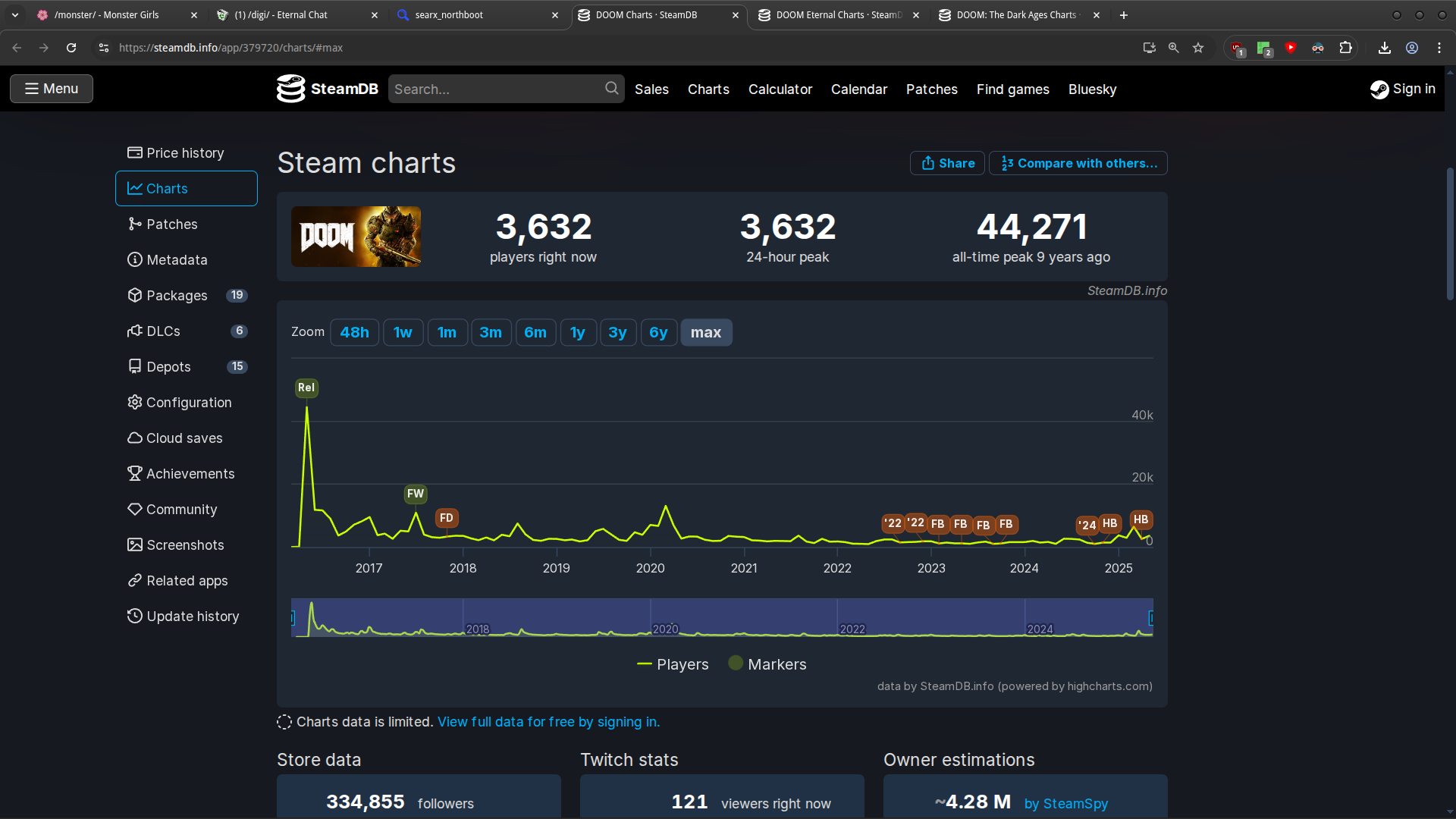
Task: Click Compare with others button
Action: point(1078,163)
